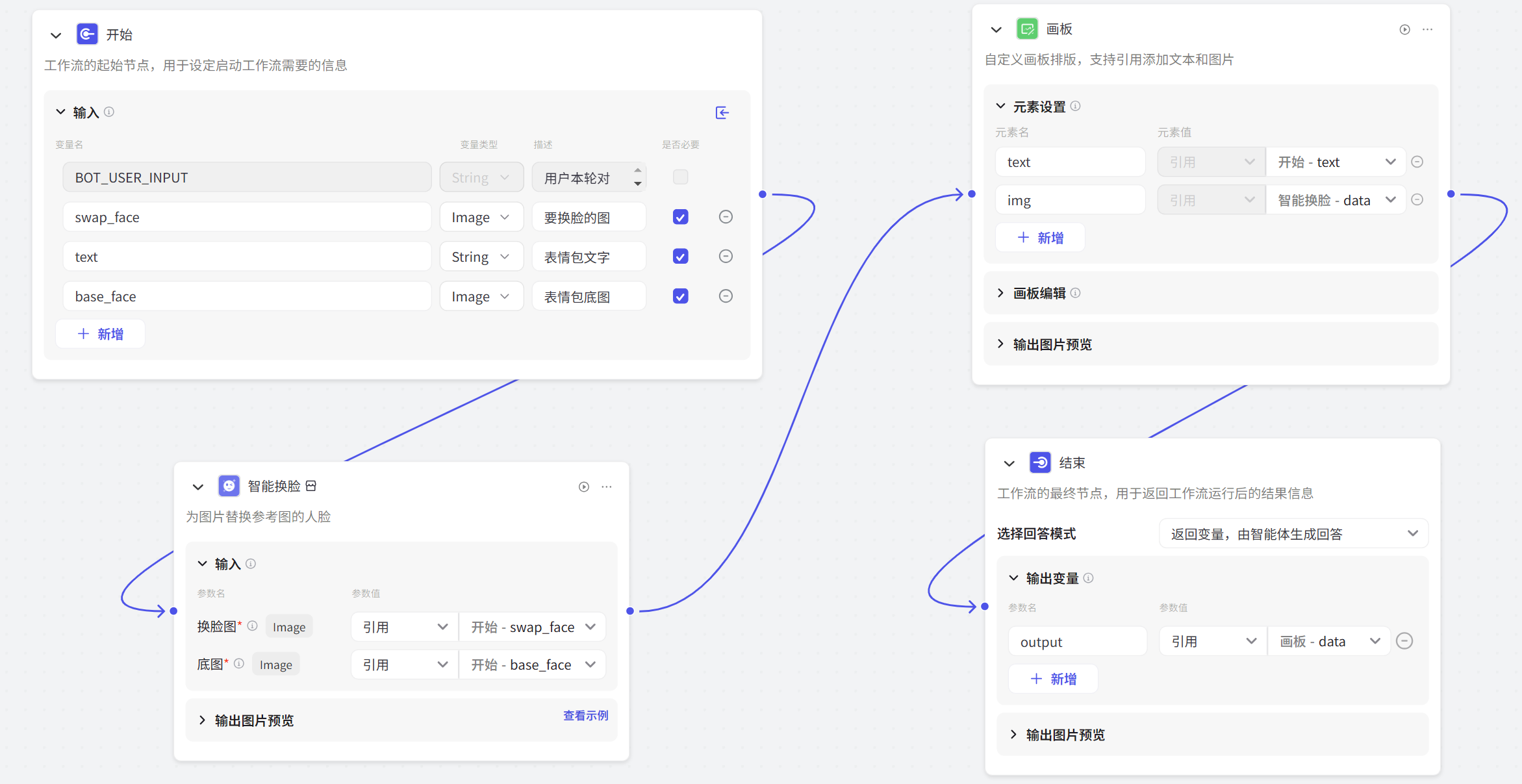Open variable type dropdown for base_face
Viewport: 1522px width, 784px height.
(x=481, y=297)
